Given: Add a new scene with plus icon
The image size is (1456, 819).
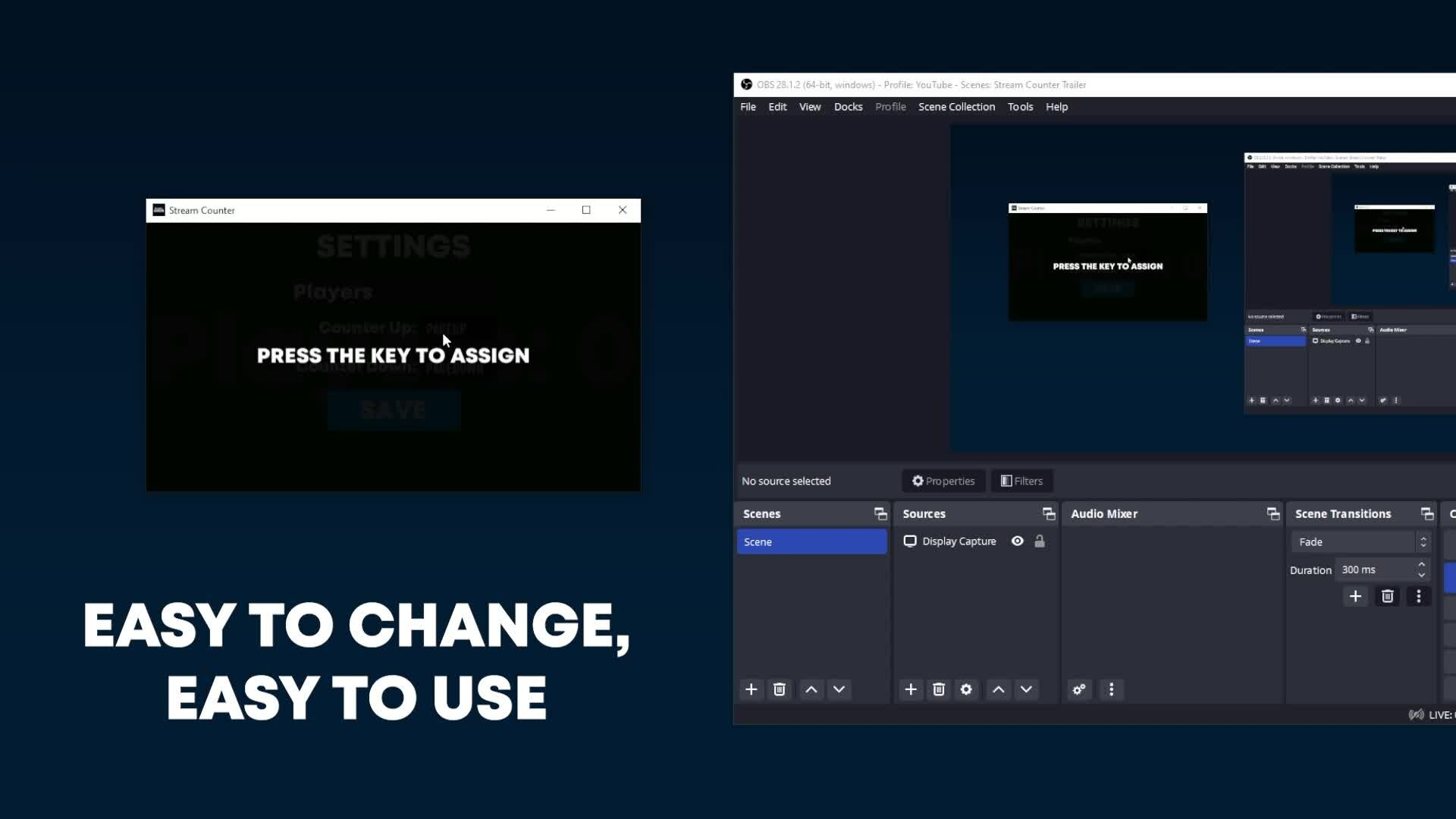Looking at the screenshot, I should (x=751, y=689).
